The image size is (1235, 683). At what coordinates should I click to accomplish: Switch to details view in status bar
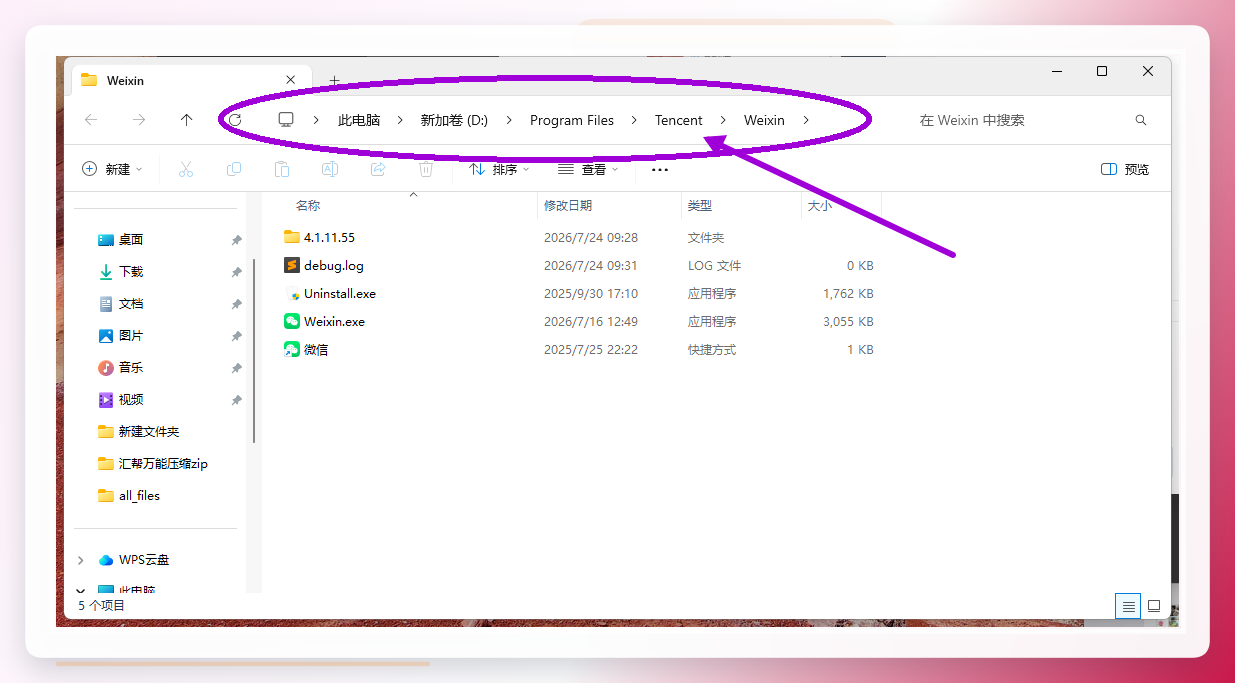(x=1128, y=606)
